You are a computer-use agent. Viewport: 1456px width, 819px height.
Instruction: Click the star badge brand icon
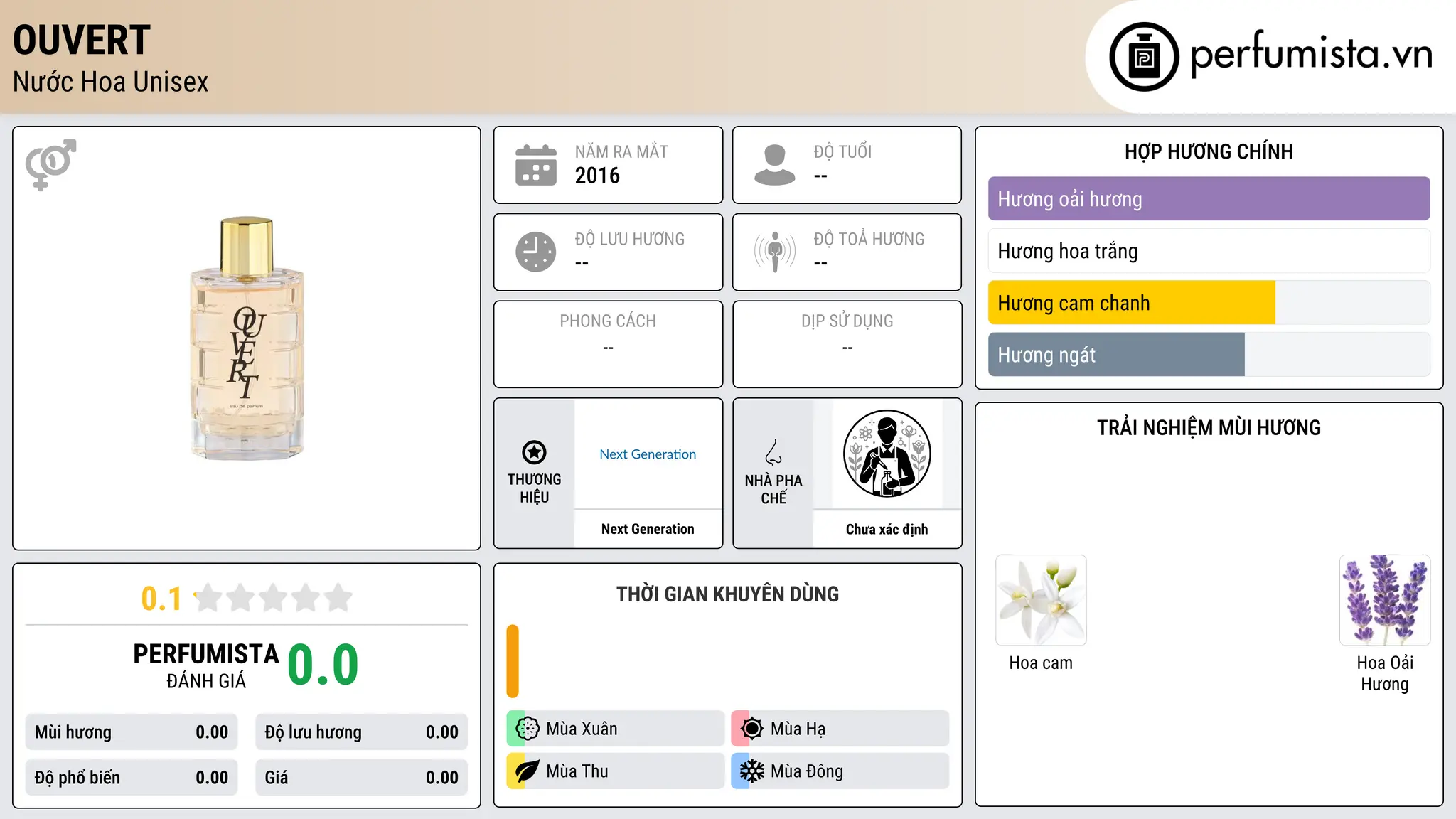pos(534,452)
